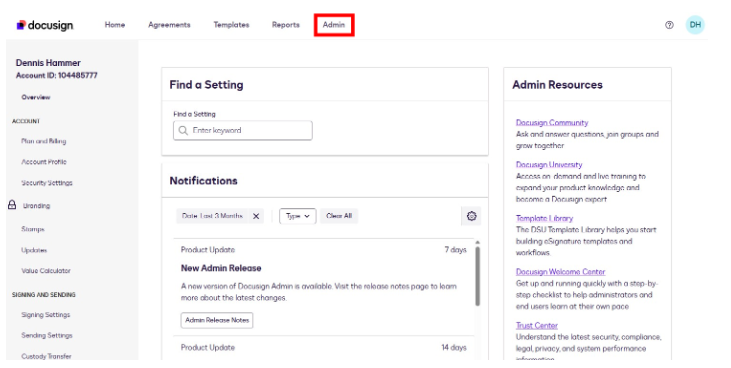Open the DH user avatar menu
The height and width of the screenshot is (368, 731).
tap(695, 25)
